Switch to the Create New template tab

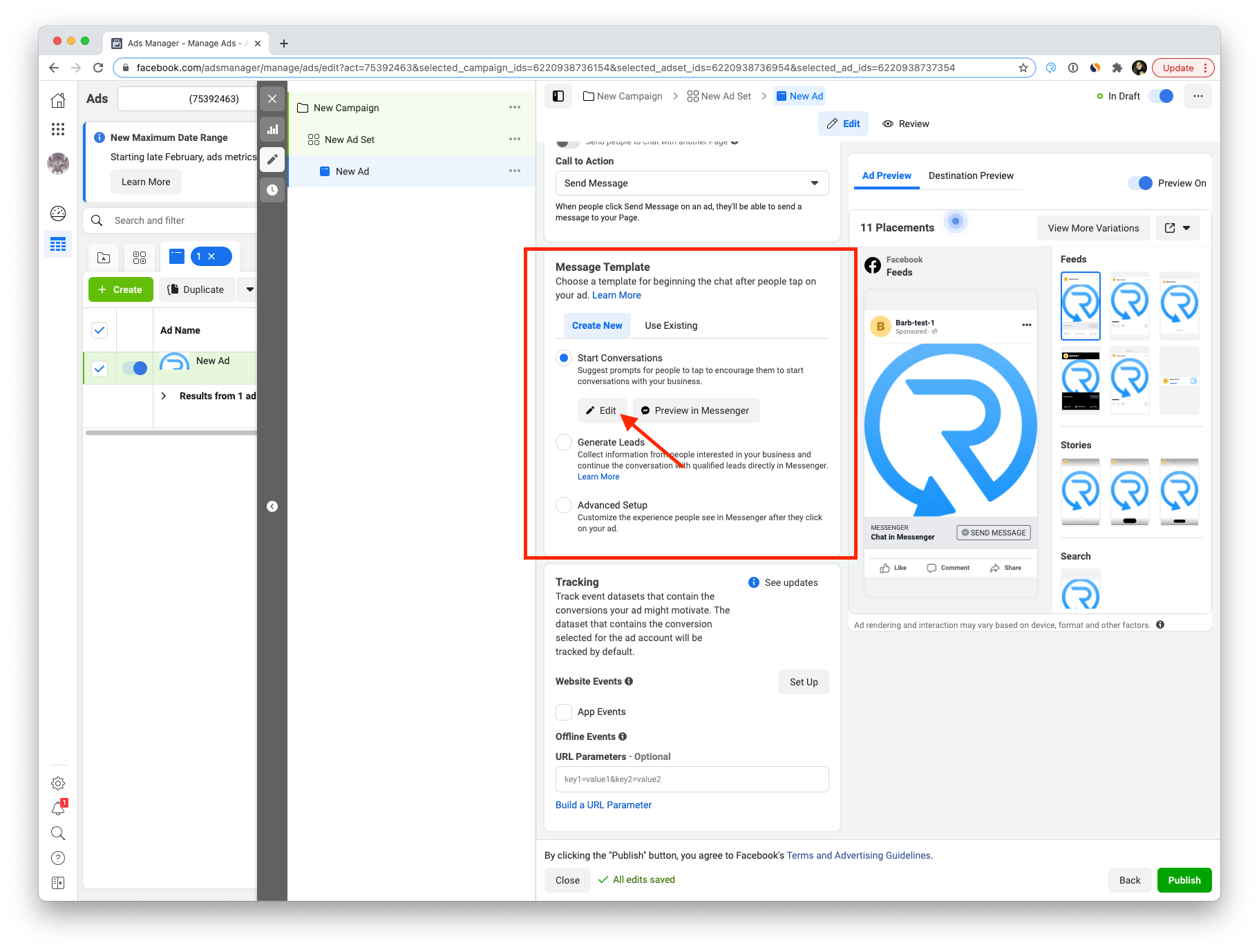597,325
